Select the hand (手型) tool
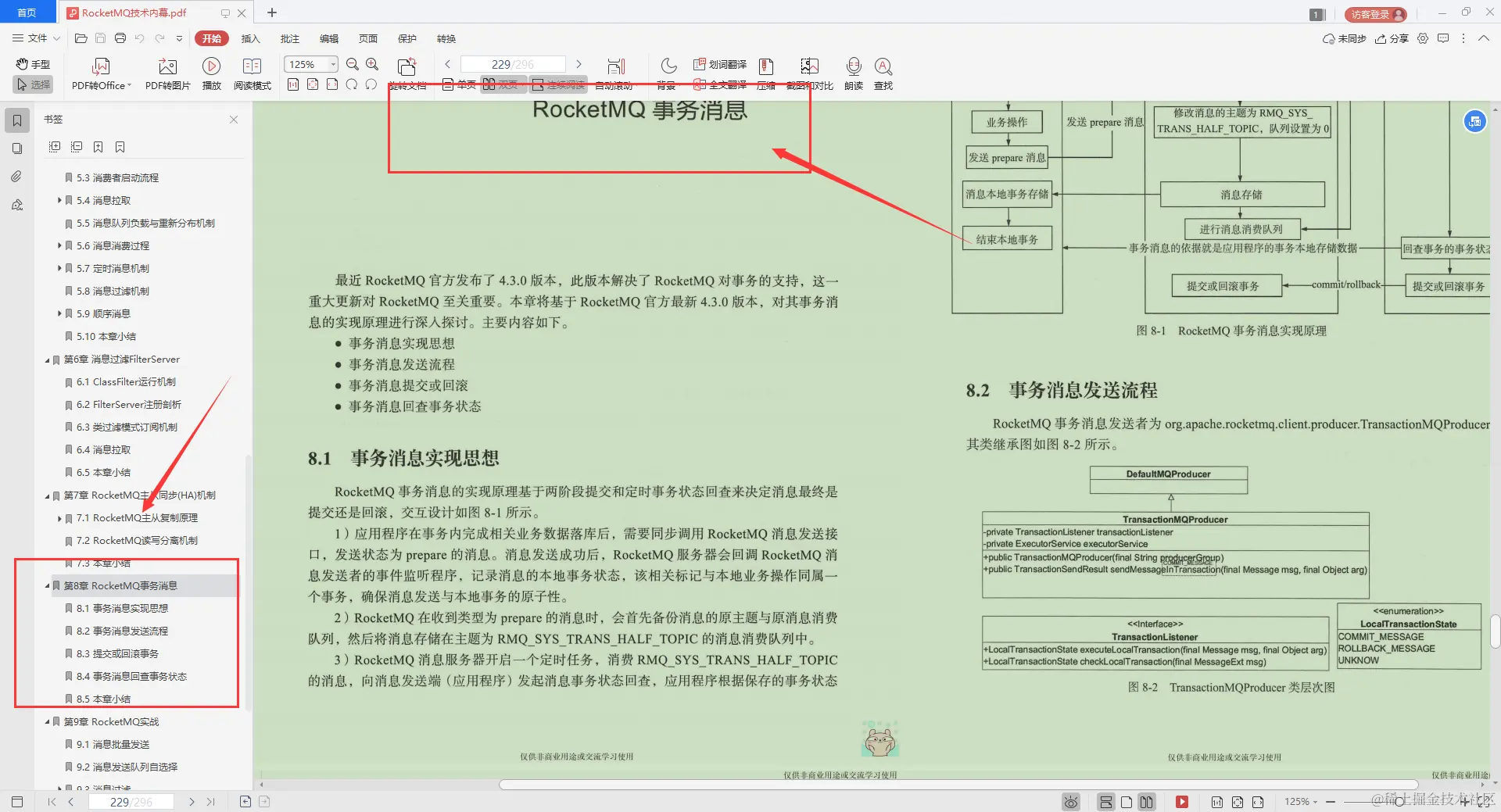Viewport: 1501px width, 812px height. pos(32,64)
